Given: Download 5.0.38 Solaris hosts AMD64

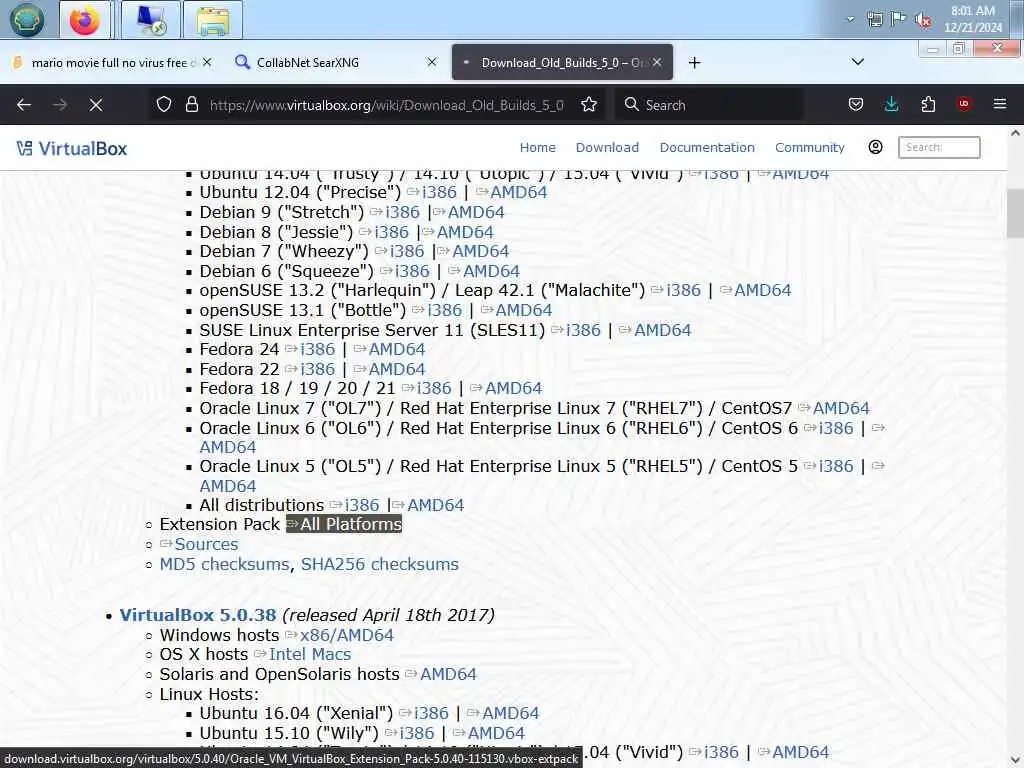Looking at the screenshot, I should [x=448, y=674].
